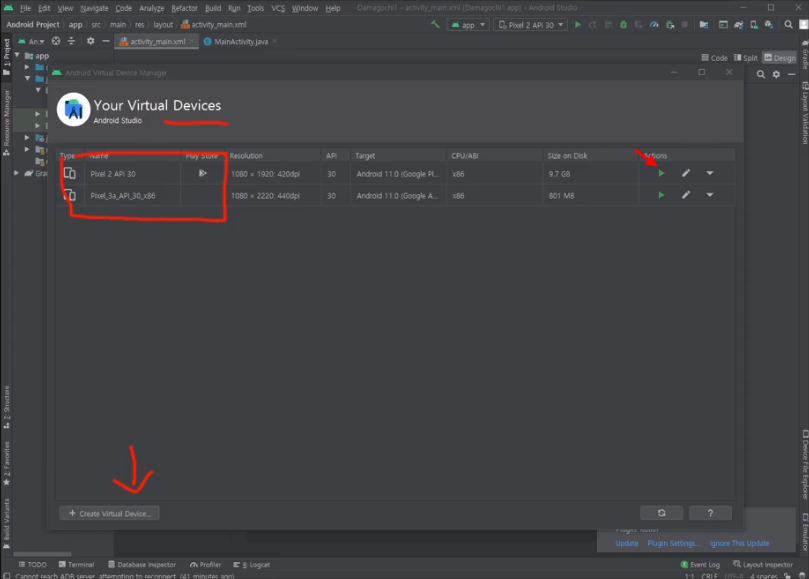
Task: Run app with the green toolbar play icon
Action: click(x=578, y=24)
